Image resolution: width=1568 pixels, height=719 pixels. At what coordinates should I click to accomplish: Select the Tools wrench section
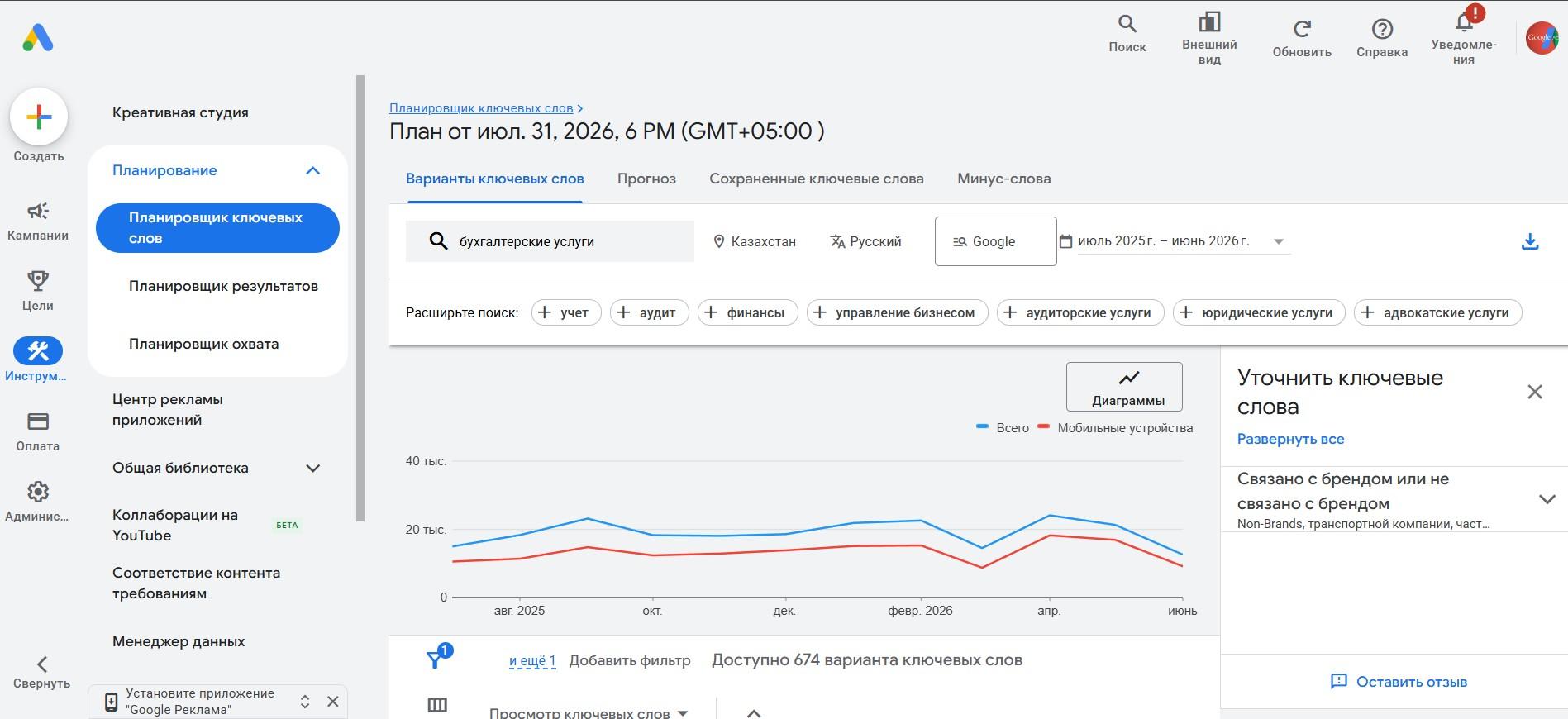[x=38, y=359]
